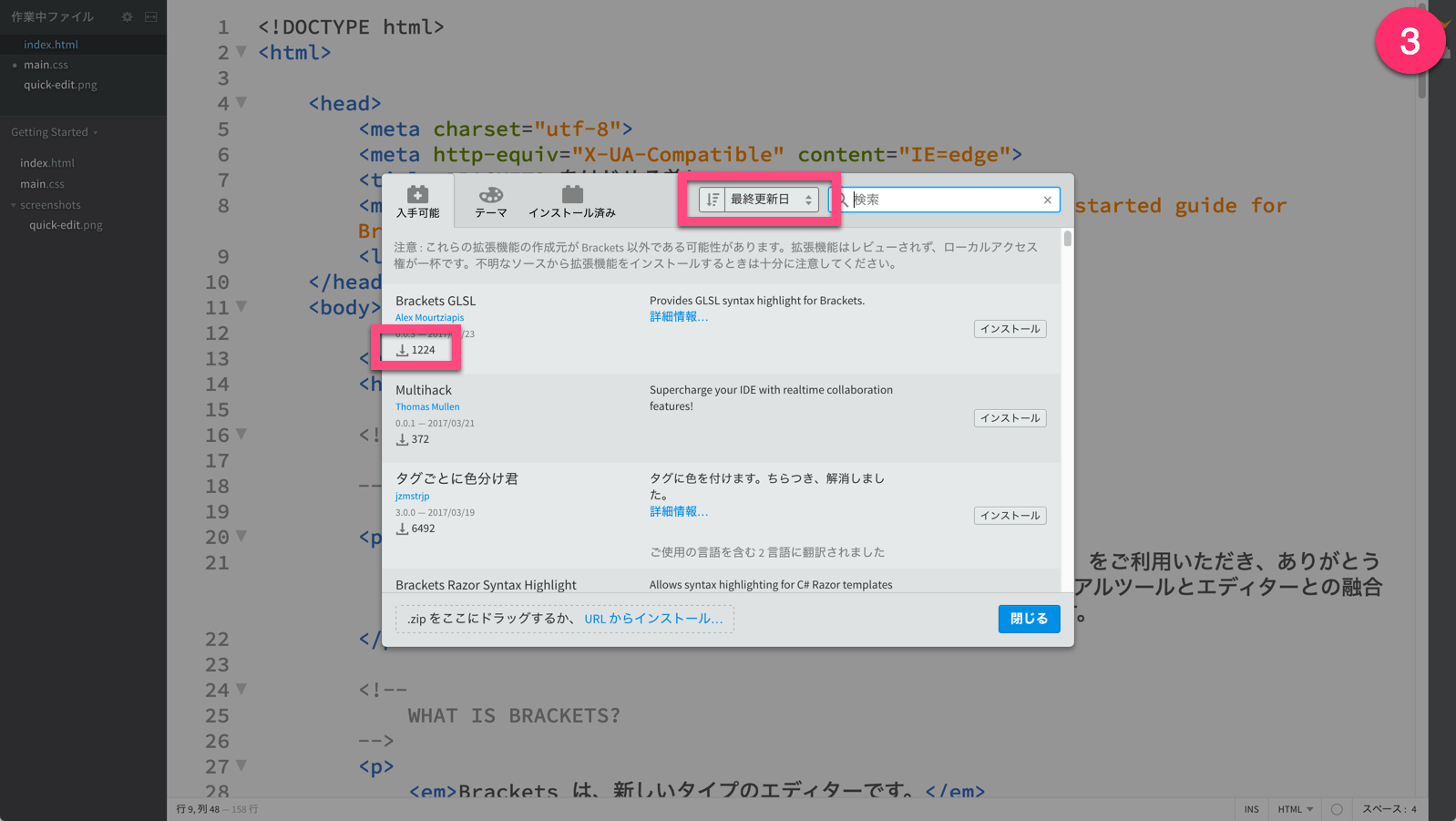
Task: Fold the body tag at line 11
Action: 241,307
